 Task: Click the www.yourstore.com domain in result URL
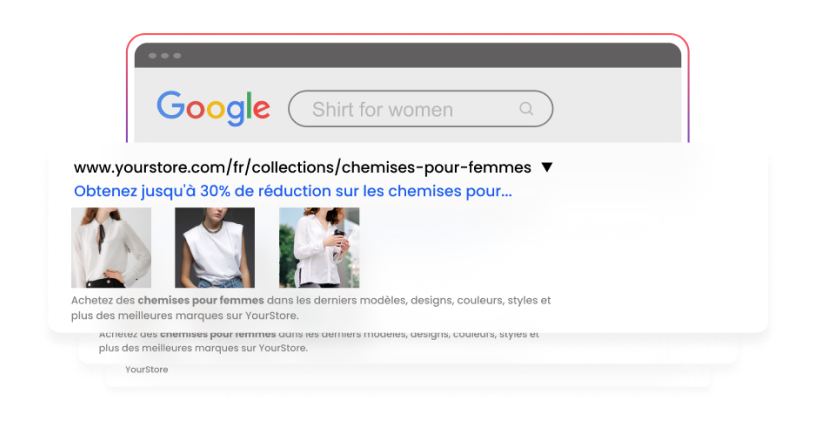pyautogui.click(x=150, y=168)
